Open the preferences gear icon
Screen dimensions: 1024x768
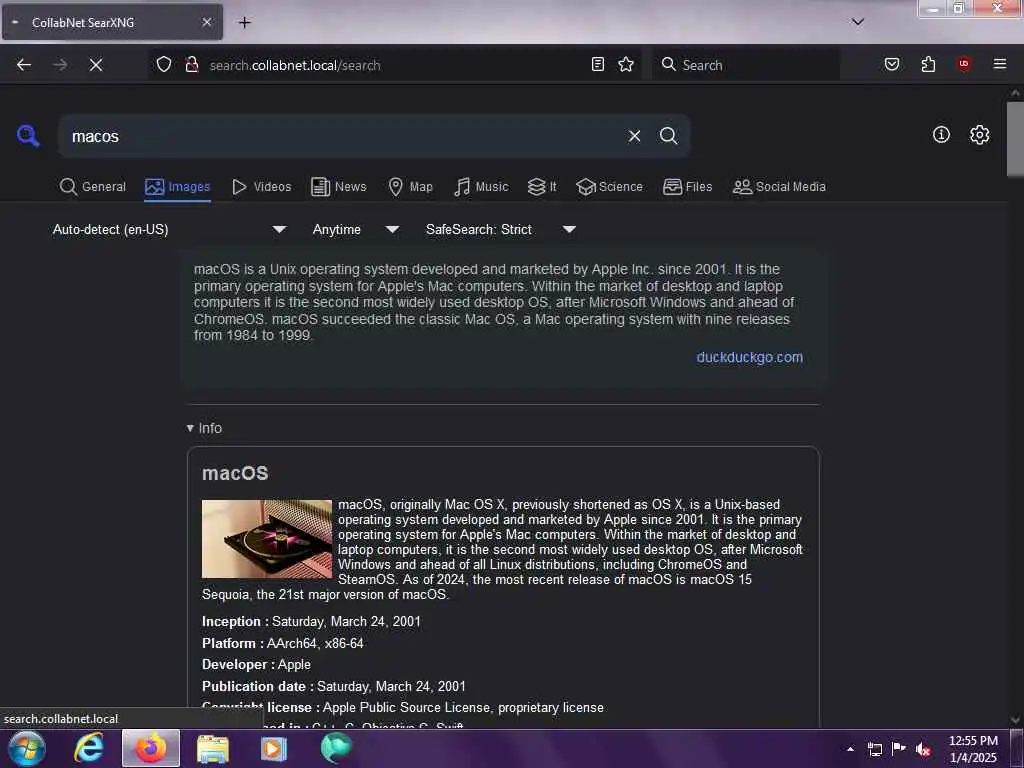click(980, 135)
